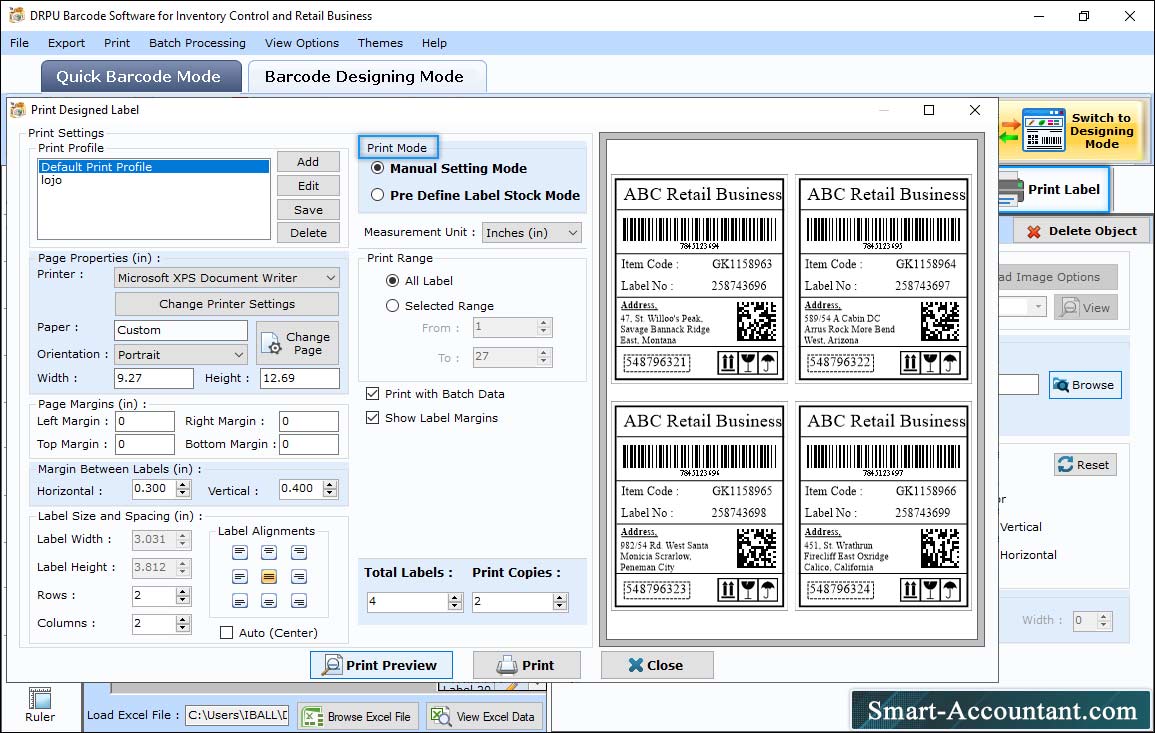Click the top-center label alignment icon
1155x733 pixels.
click(x=269, y=552)
